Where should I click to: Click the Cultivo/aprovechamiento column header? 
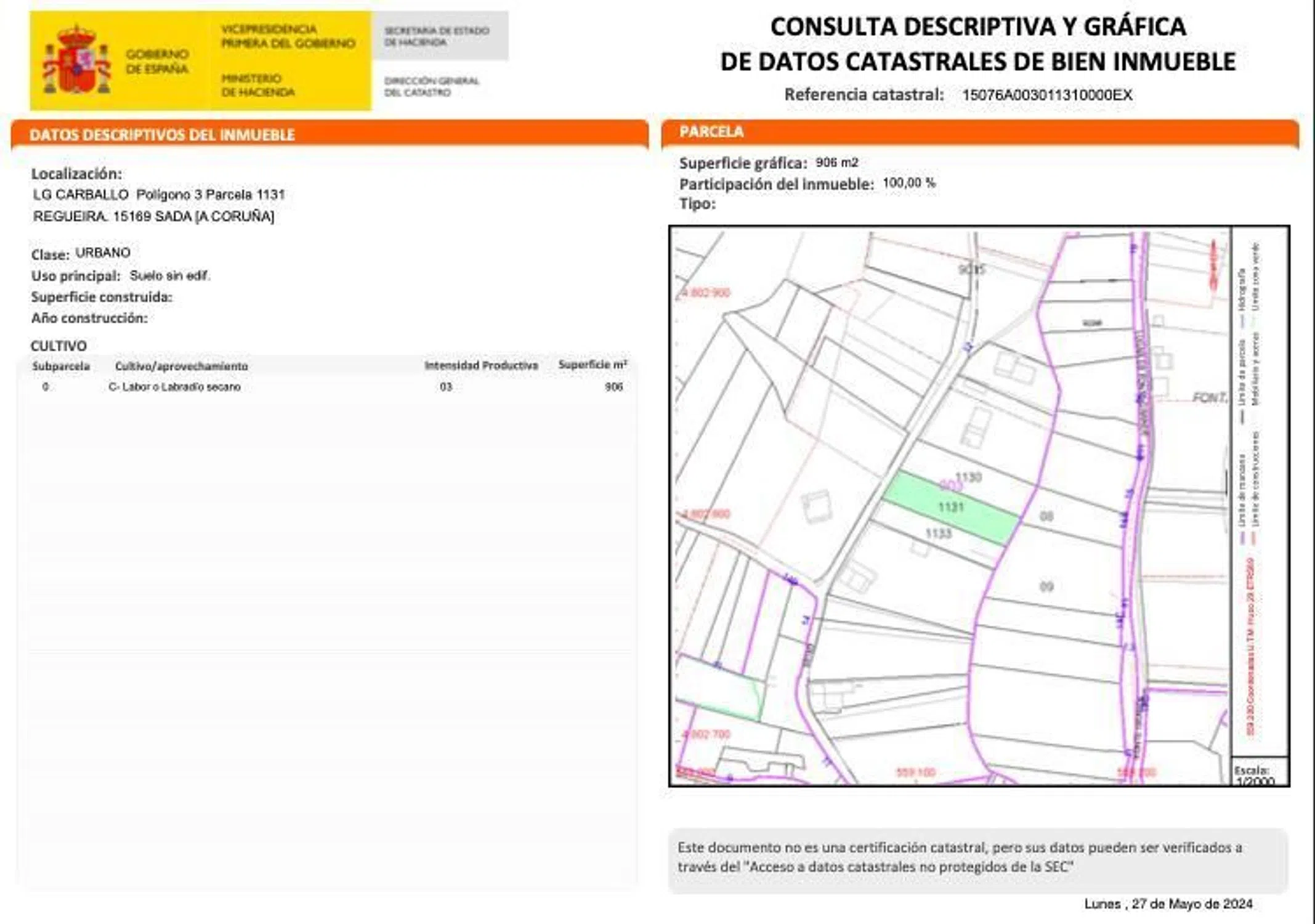[181, 366]
